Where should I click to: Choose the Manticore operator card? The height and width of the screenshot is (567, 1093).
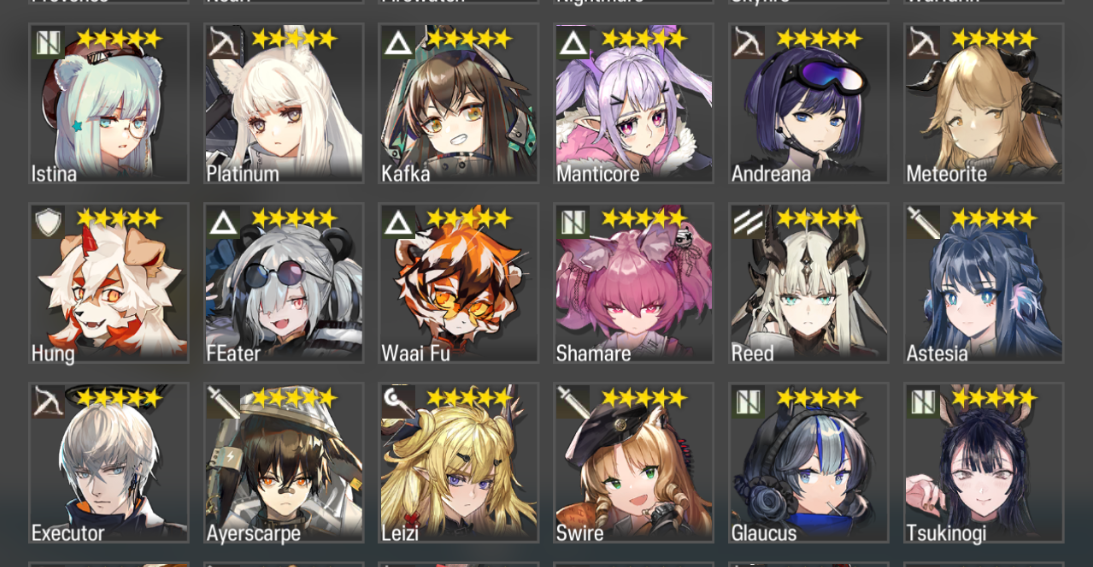tap(634, 104)
